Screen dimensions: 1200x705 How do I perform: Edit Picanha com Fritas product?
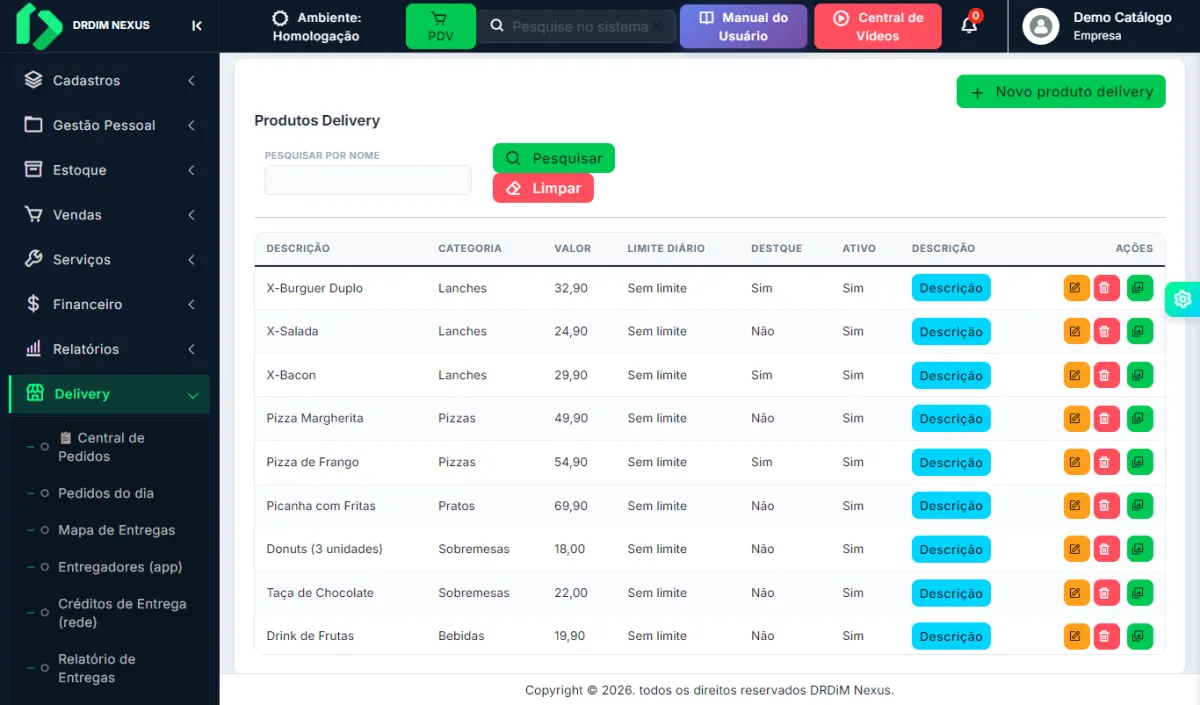1076,506
